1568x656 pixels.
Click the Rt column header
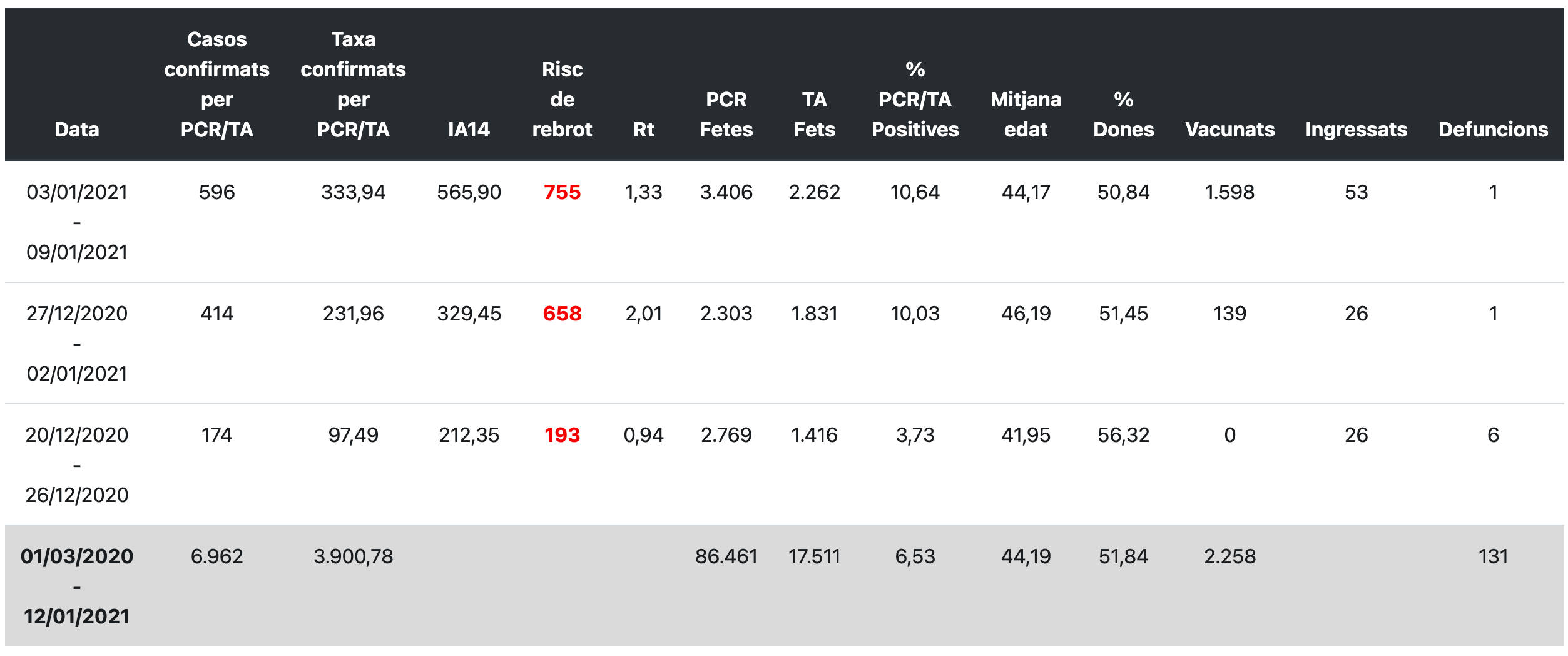pyautogui.click(x=643, y=130)
